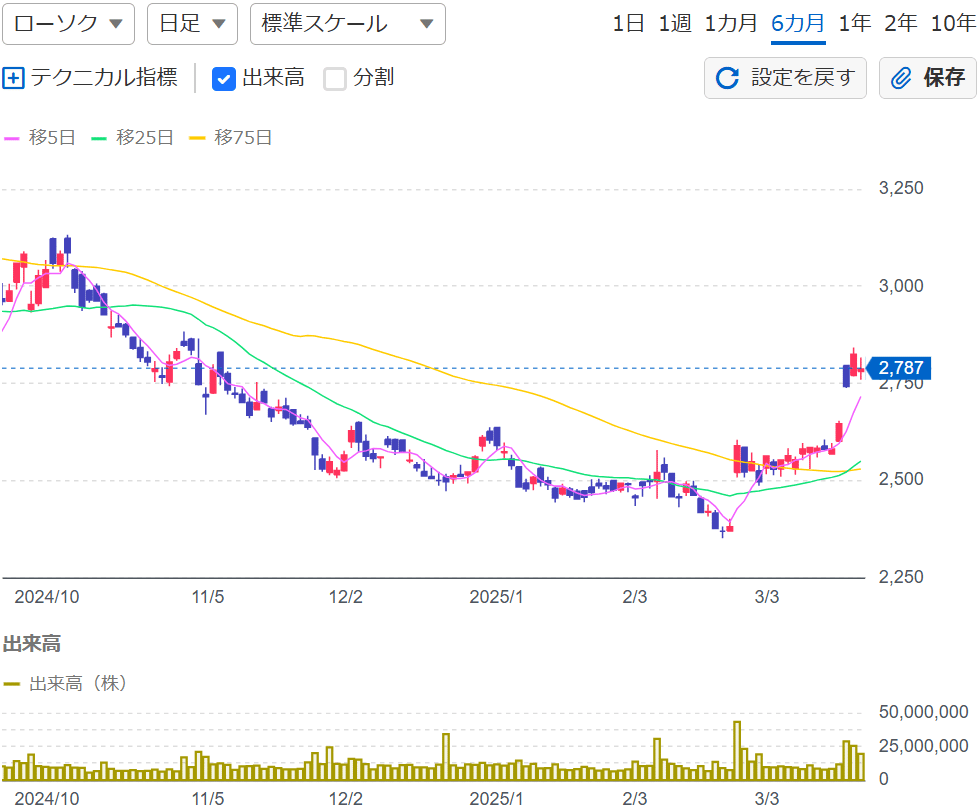The height and width of the screenshot is (812, 978).
Task: Enable the 分割 split checkbox
Action: pos(334,78)
